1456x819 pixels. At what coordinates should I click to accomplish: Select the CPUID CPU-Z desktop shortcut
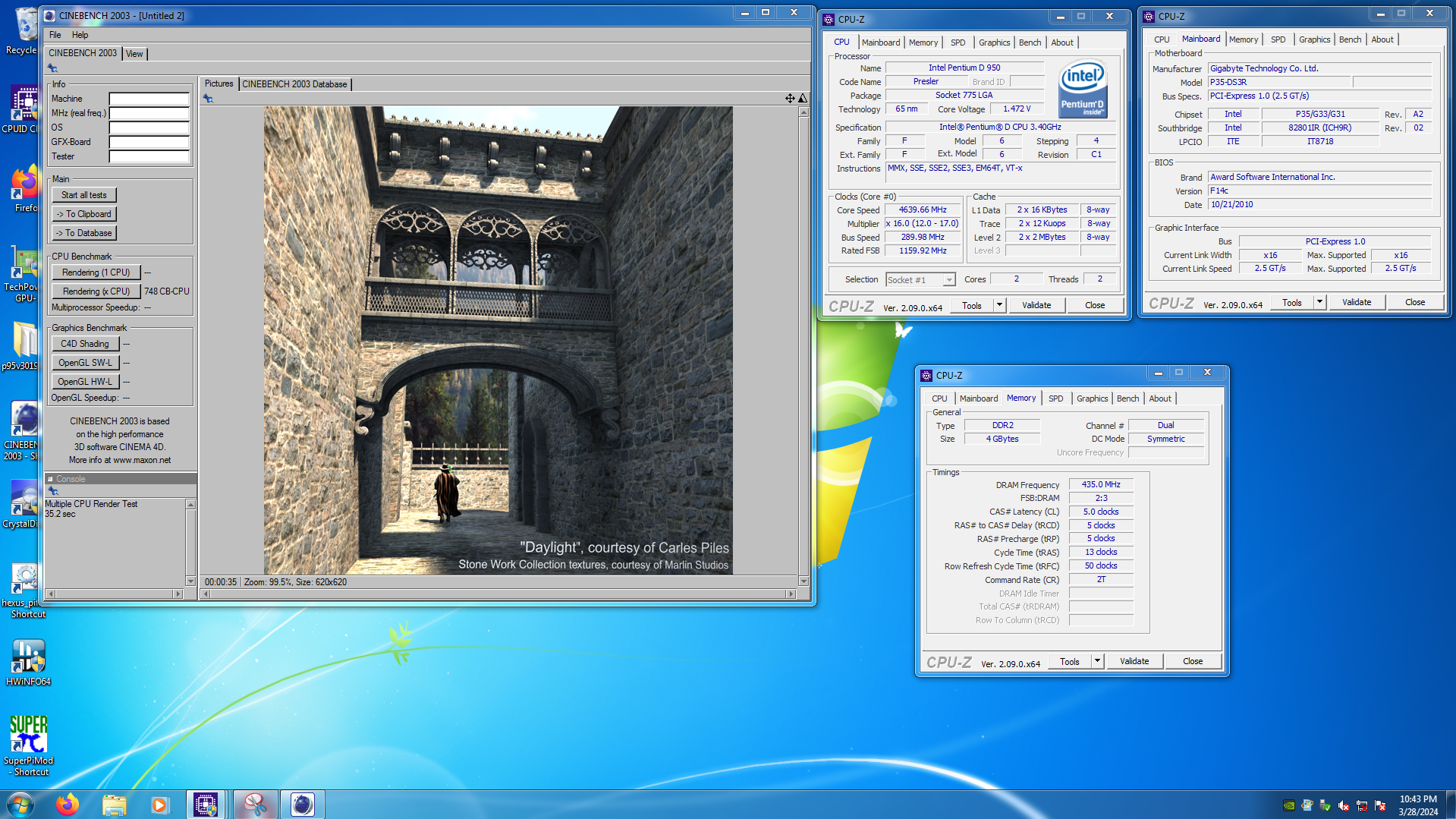(23, 110)
